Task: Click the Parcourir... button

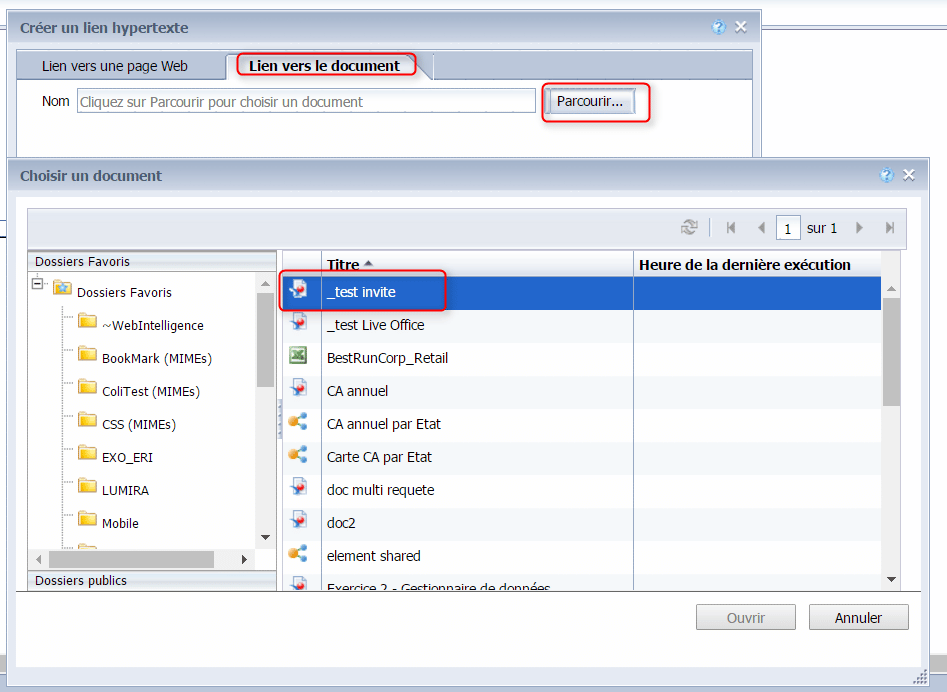Action: [589, 101]
